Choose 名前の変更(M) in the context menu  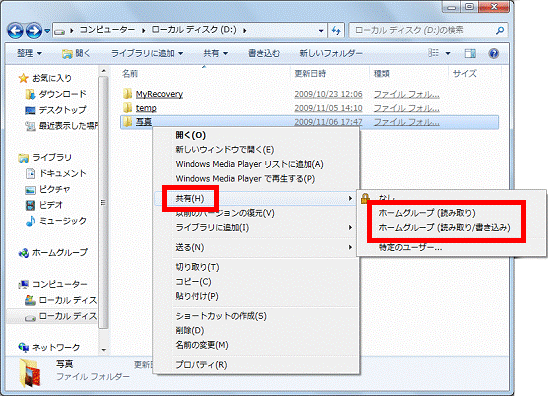[257, 345]
